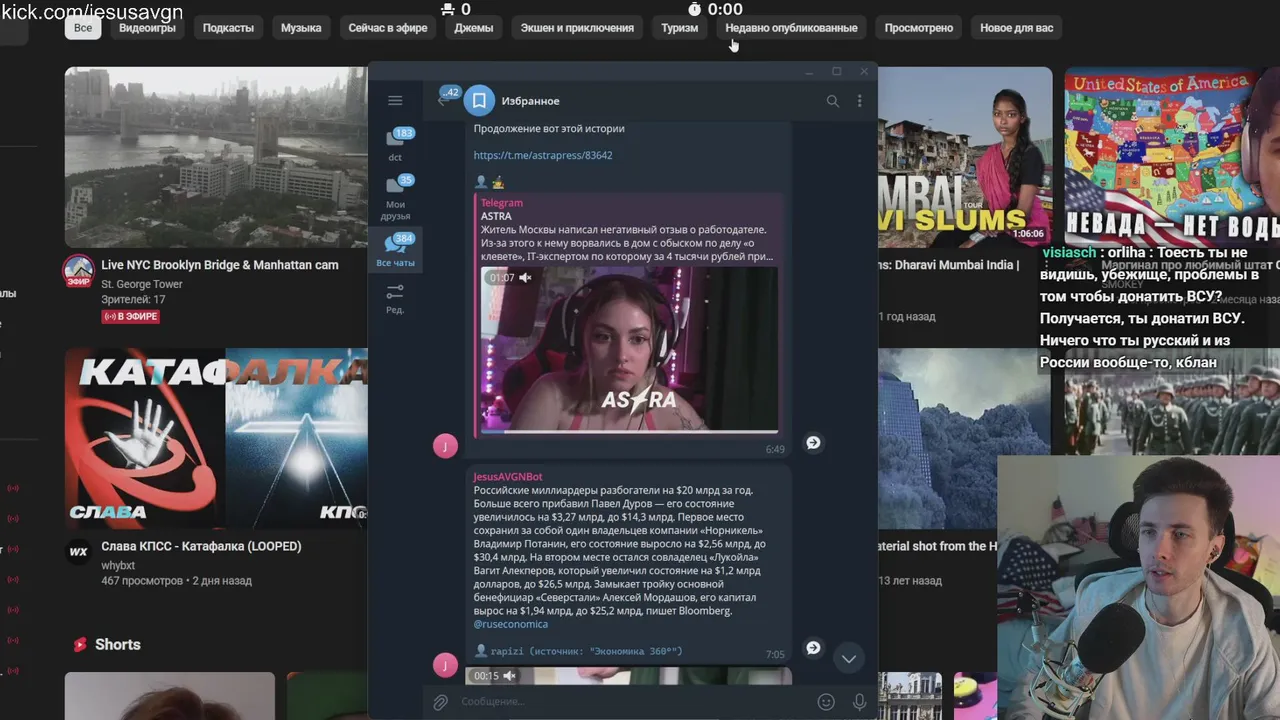Viewport: 1280px width, 720px height.
Task: Open the Катафалка video thumbnail
Action: tap(216, 438)
